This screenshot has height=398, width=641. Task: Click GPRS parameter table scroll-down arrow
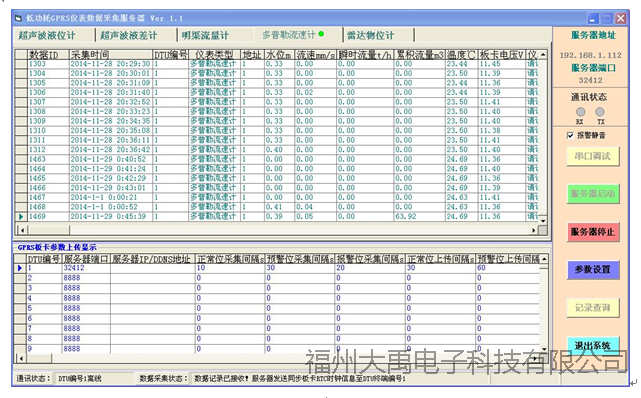click(544, 349)
